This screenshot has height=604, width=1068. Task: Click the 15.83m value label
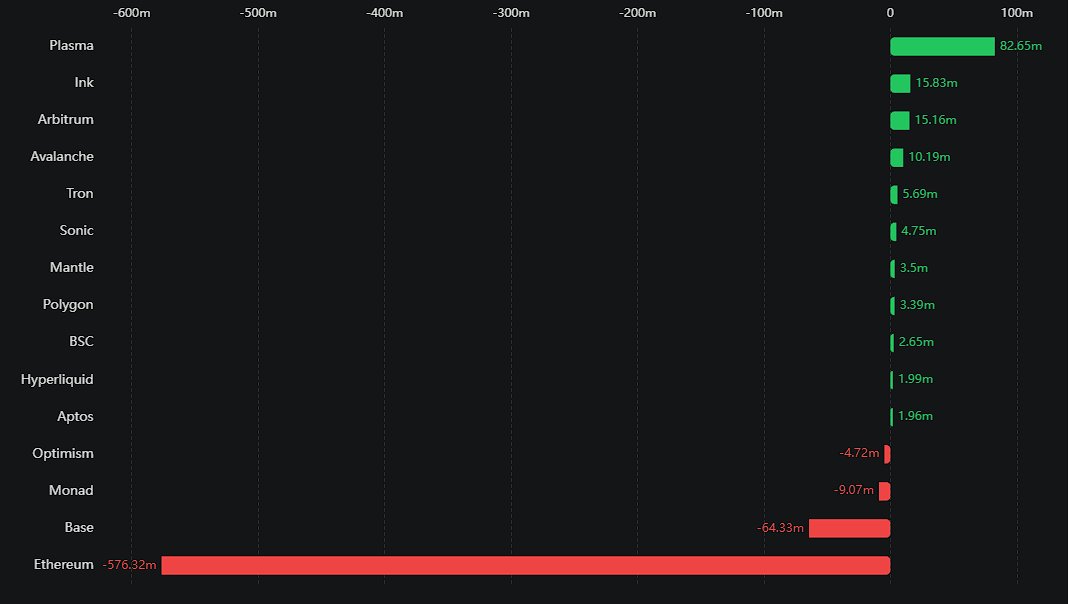coord(936,83)
